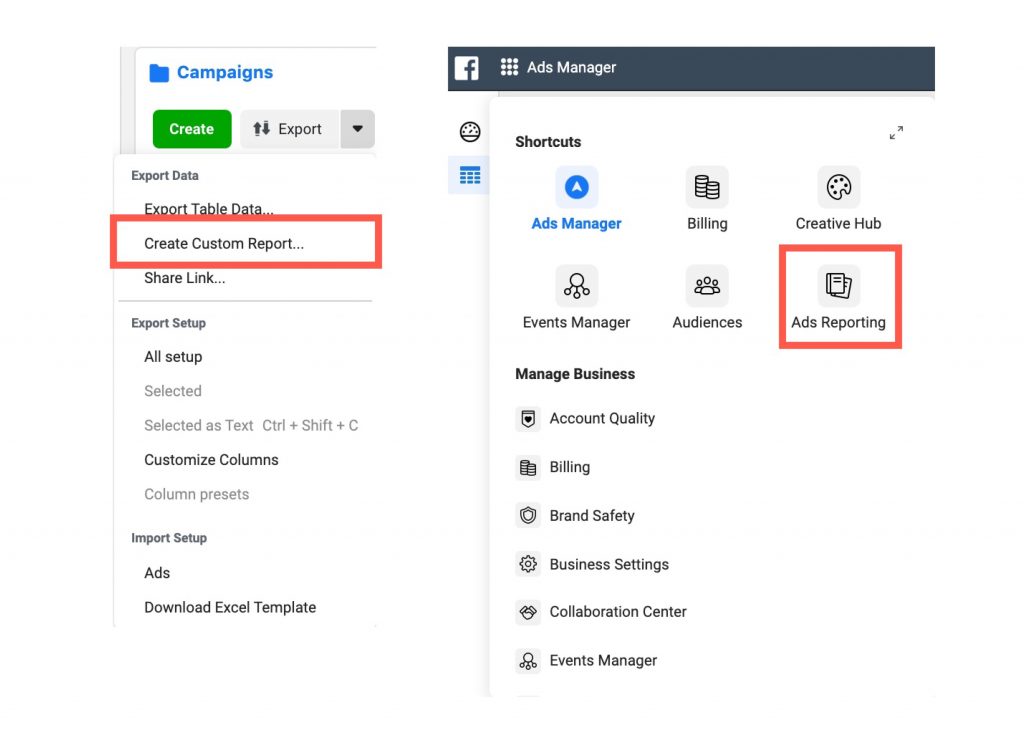Open the nine-dot apps grid menu
The image size is (1024, 748).
[x=509, y=67]
